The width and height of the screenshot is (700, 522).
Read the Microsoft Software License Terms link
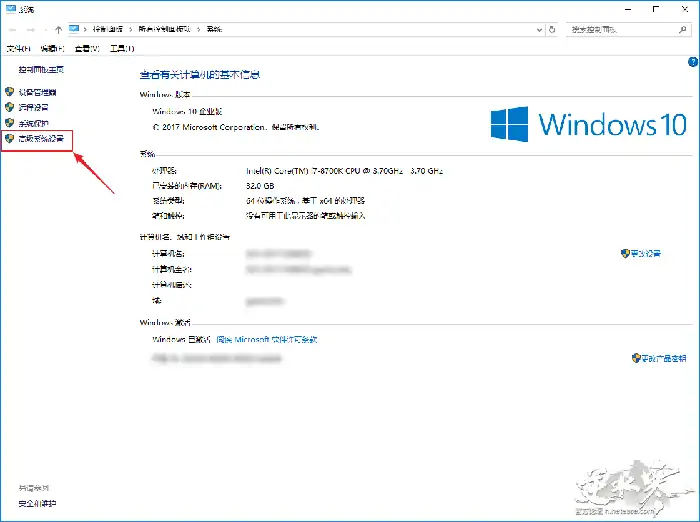tap(267, 340)
